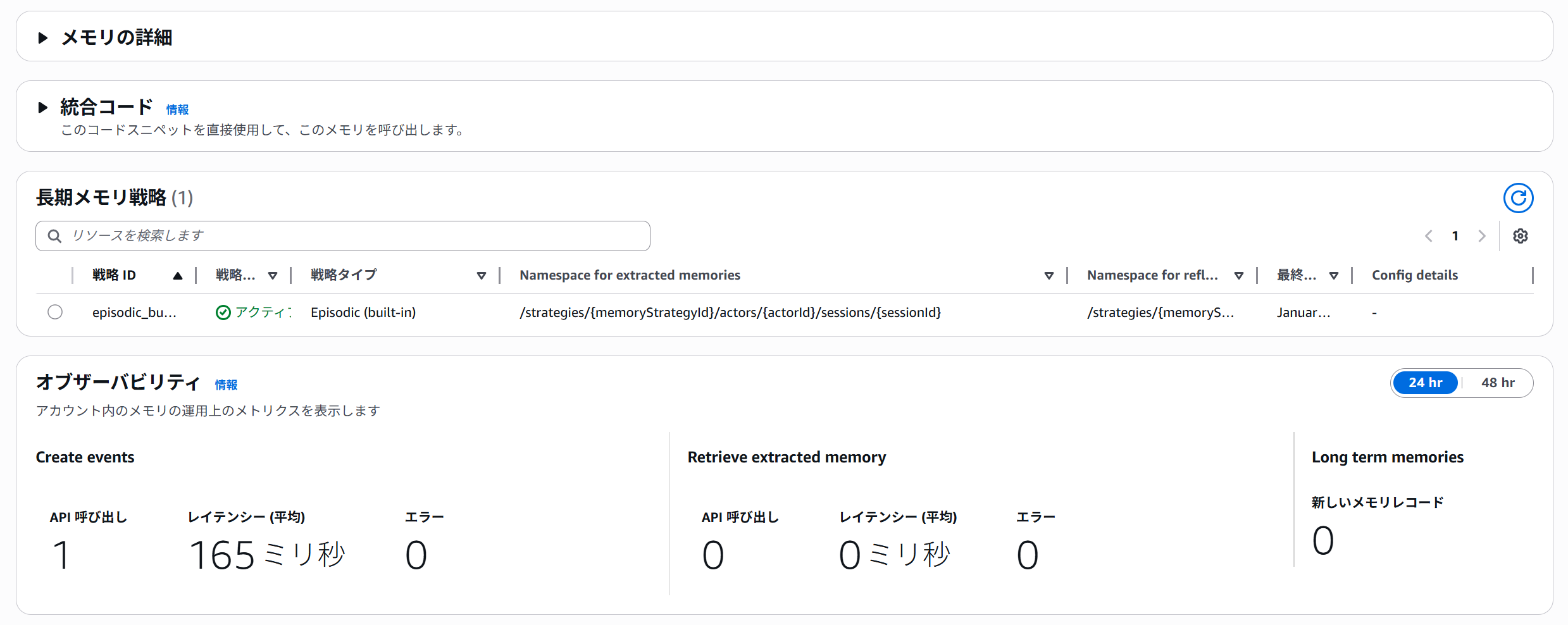Sort by Namespace for extracted memories column

coord(1048,276)
